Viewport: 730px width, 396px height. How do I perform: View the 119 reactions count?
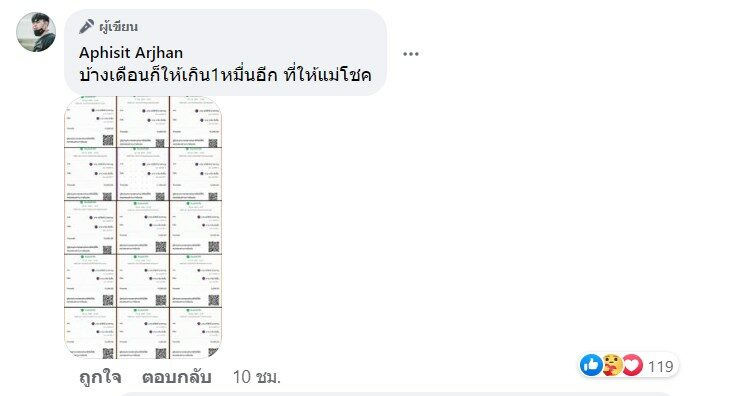[x=661, y=367]
